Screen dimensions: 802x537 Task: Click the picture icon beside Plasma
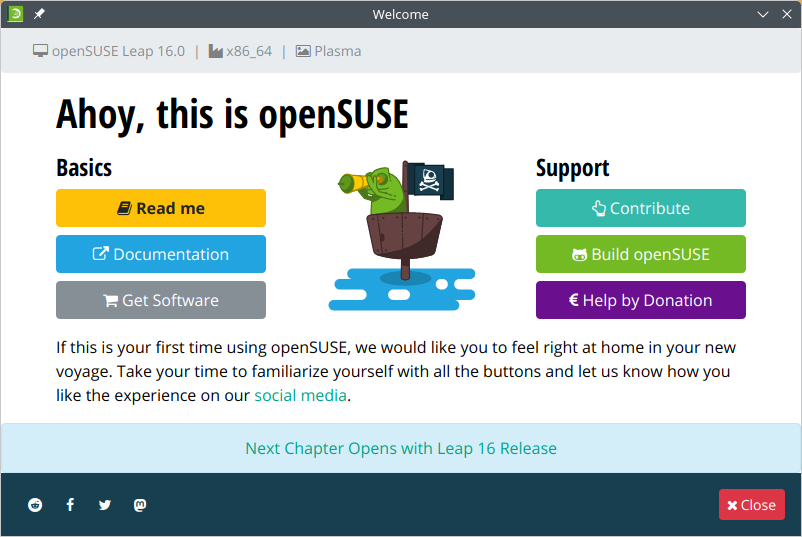pos(303,51)
